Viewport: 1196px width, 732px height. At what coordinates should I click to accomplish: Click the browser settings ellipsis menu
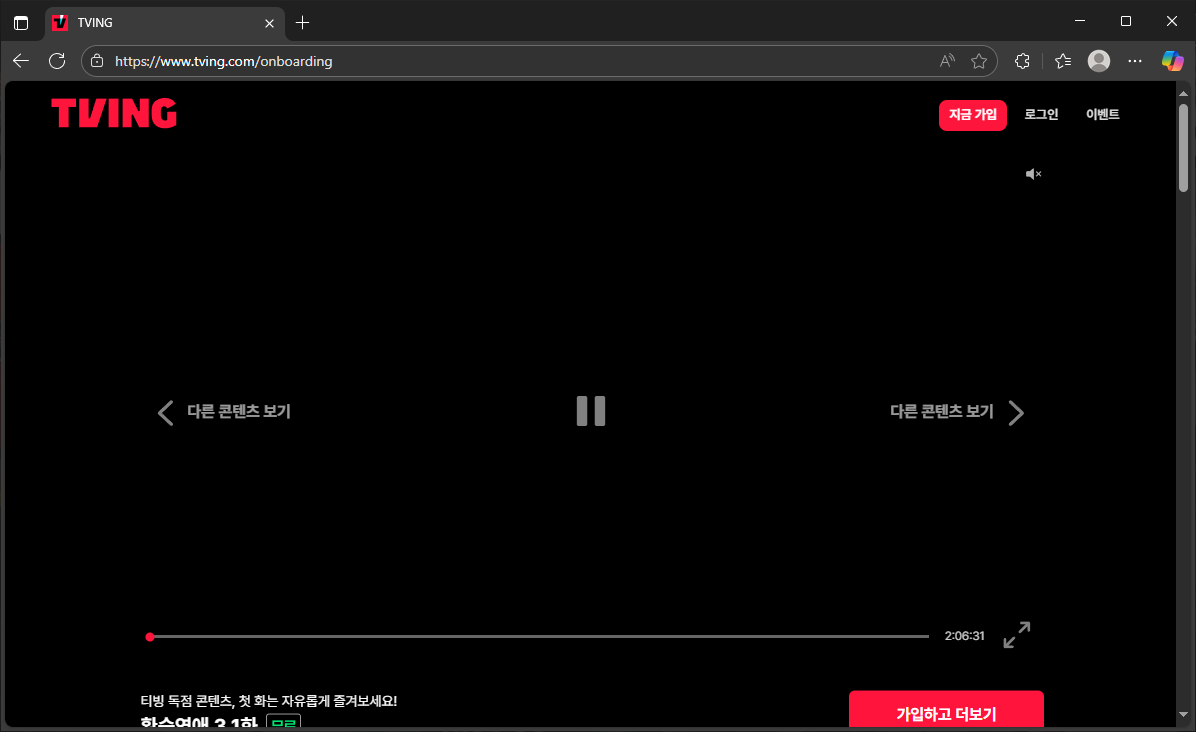[x=1135, y=60]
